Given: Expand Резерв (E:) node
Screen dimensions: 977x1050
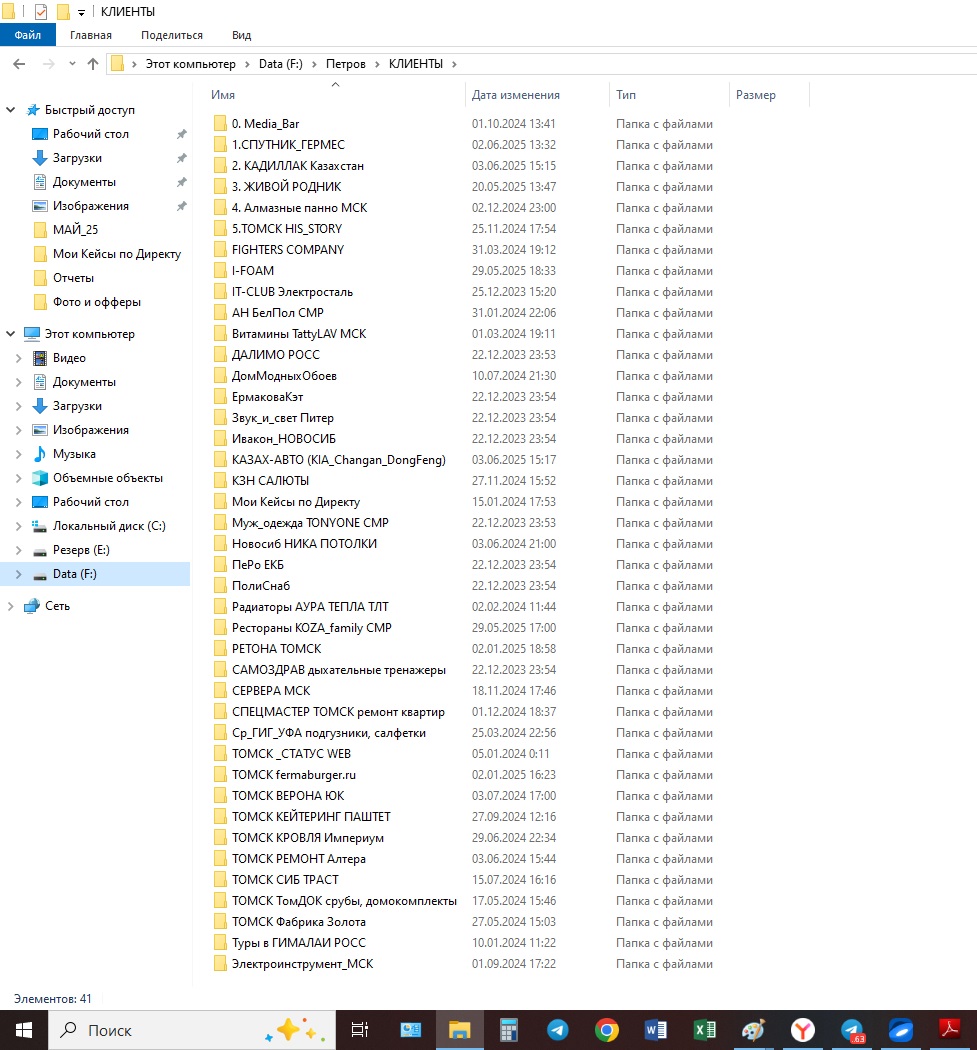Looking at the screenshot, I should [x=19, y=550].
